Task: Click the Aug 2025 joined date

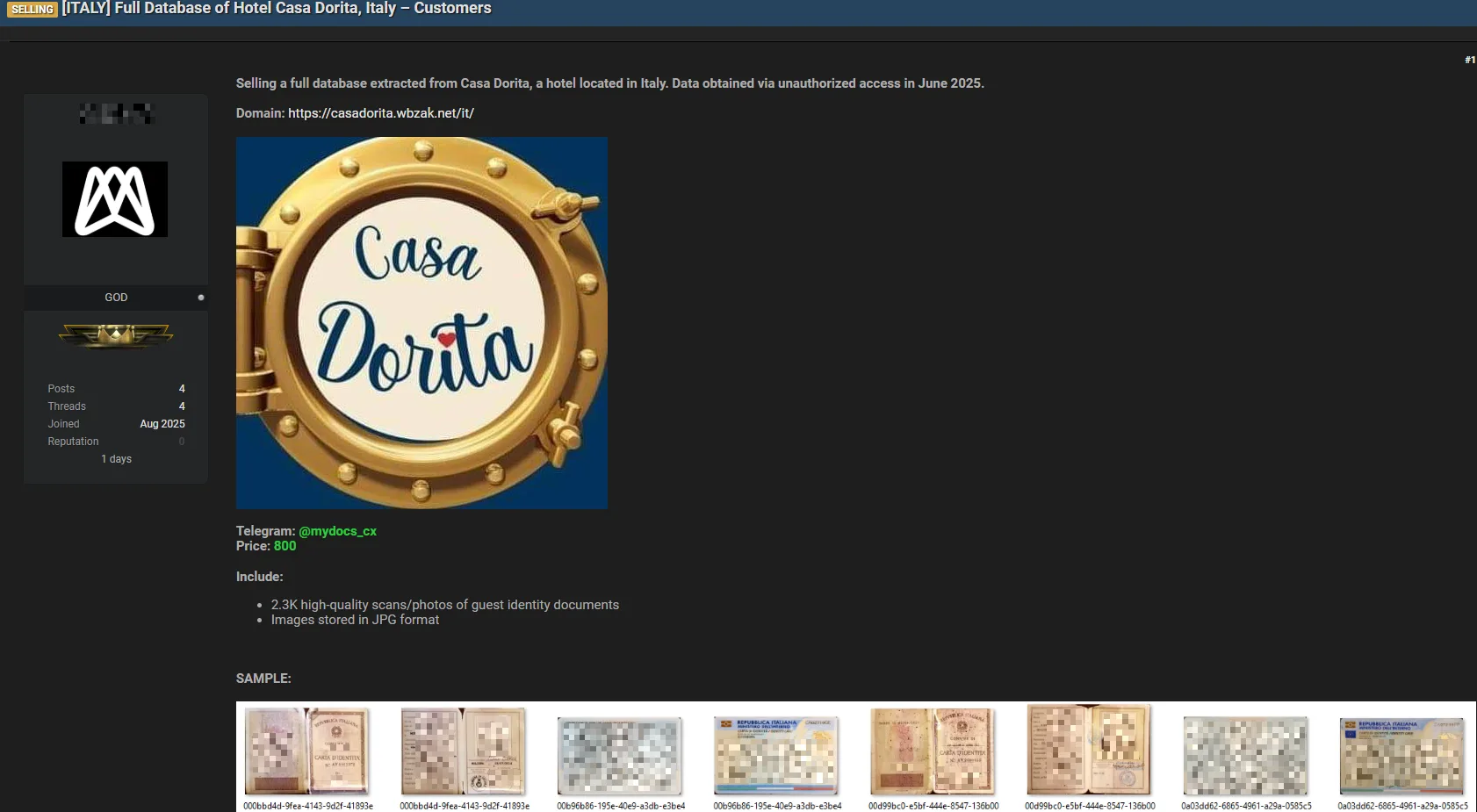Action: (x=162, y=424)
